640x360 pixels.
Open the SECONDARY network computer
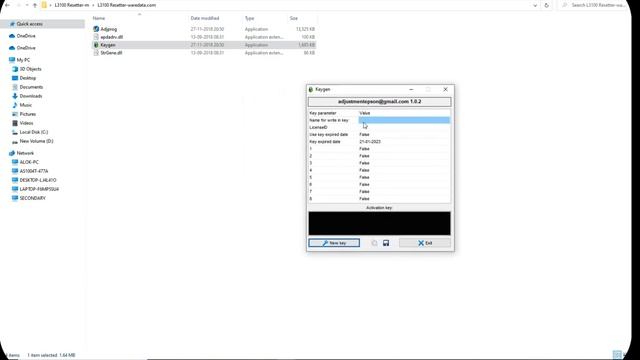coord(33,198)
